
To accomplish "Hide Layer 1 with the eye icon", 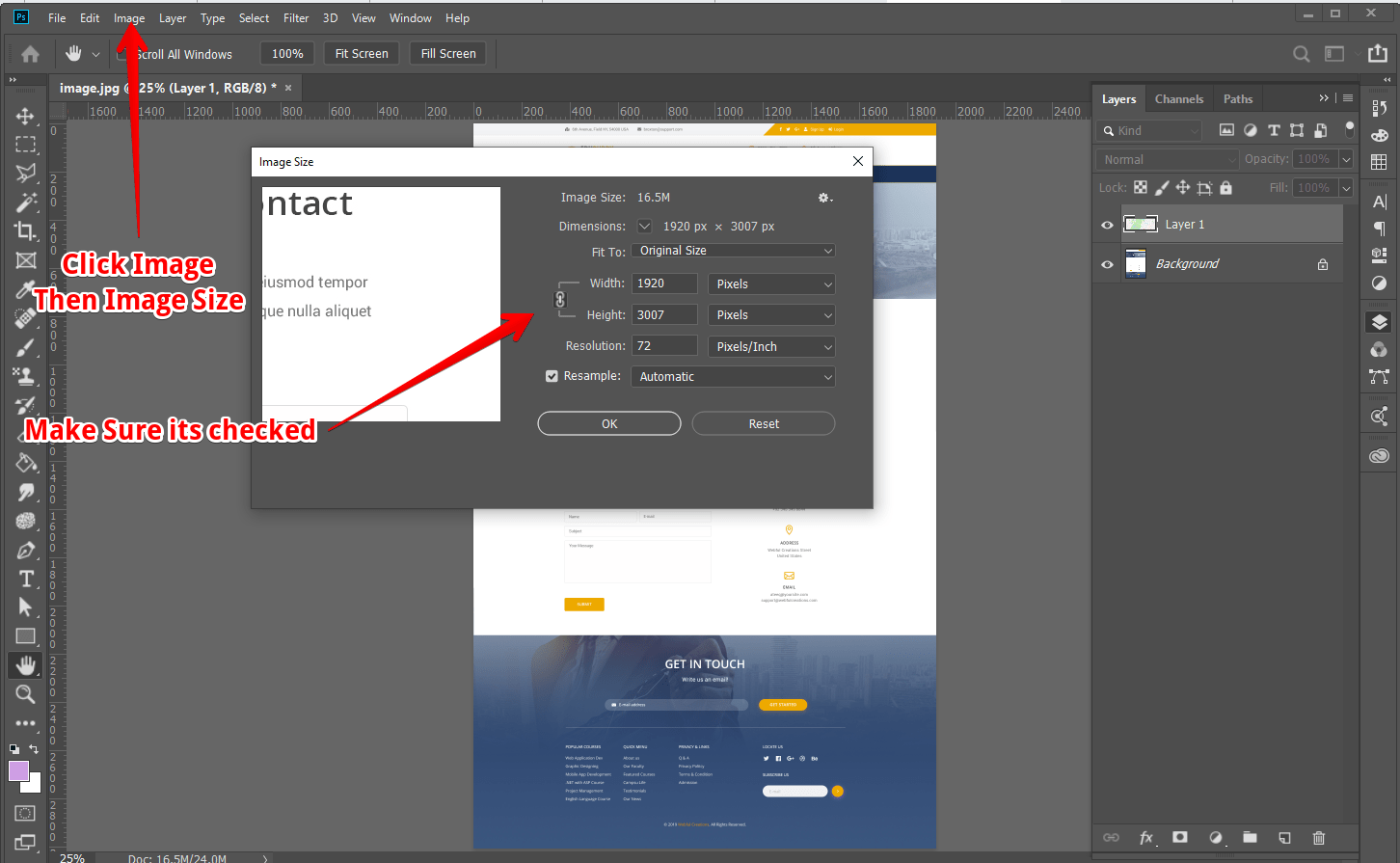I will [1107, 225].
